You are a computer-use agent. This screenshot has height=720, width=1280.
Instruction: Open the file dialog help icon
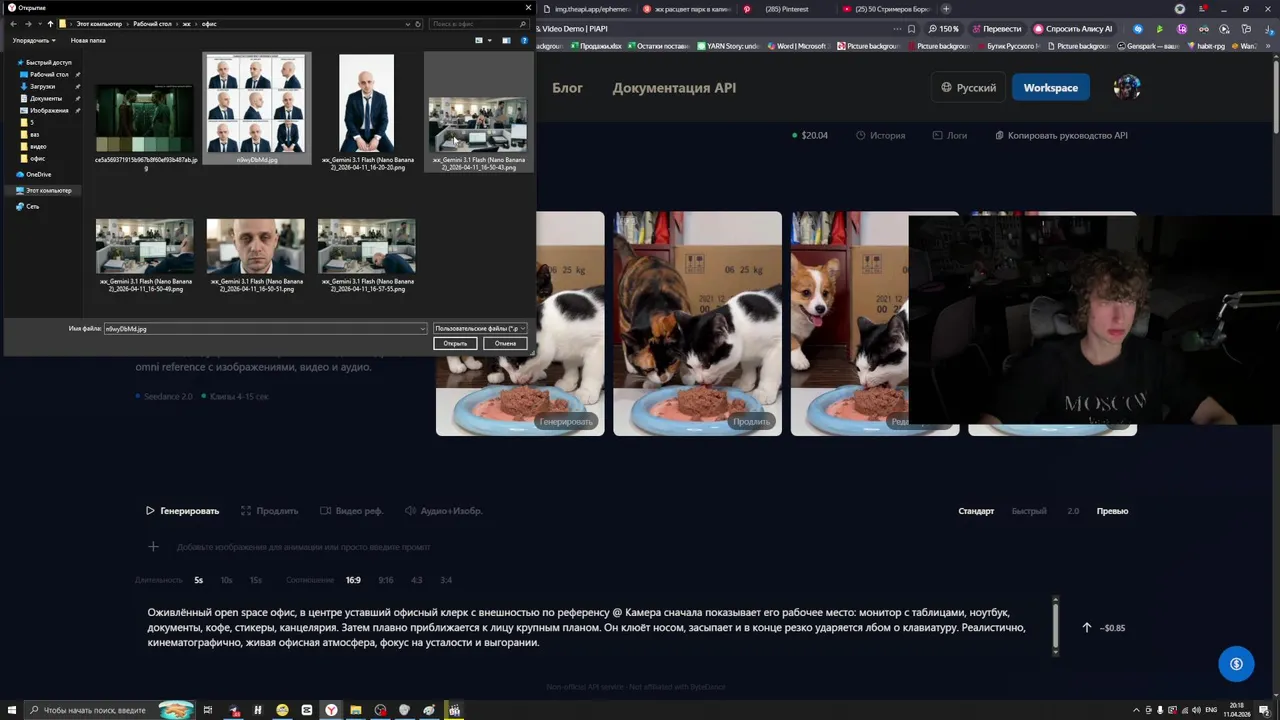[x=524, y=41]
